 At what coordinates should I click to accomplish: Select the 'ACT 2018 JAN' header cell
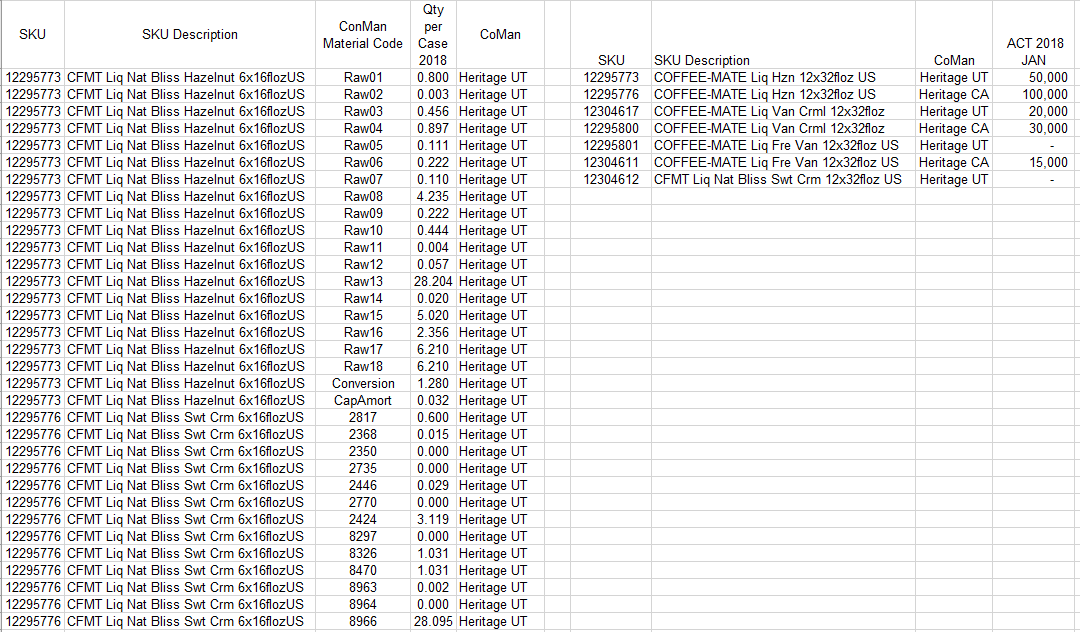[x=1035, y=34]
